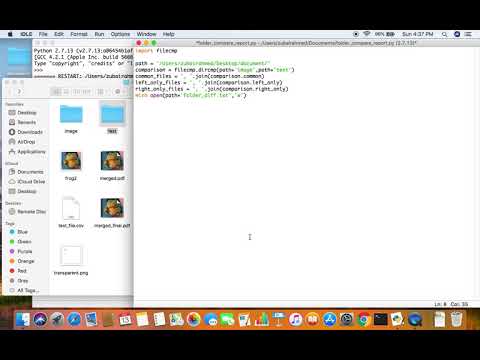Switch Finder to icon view

[57, 91]
